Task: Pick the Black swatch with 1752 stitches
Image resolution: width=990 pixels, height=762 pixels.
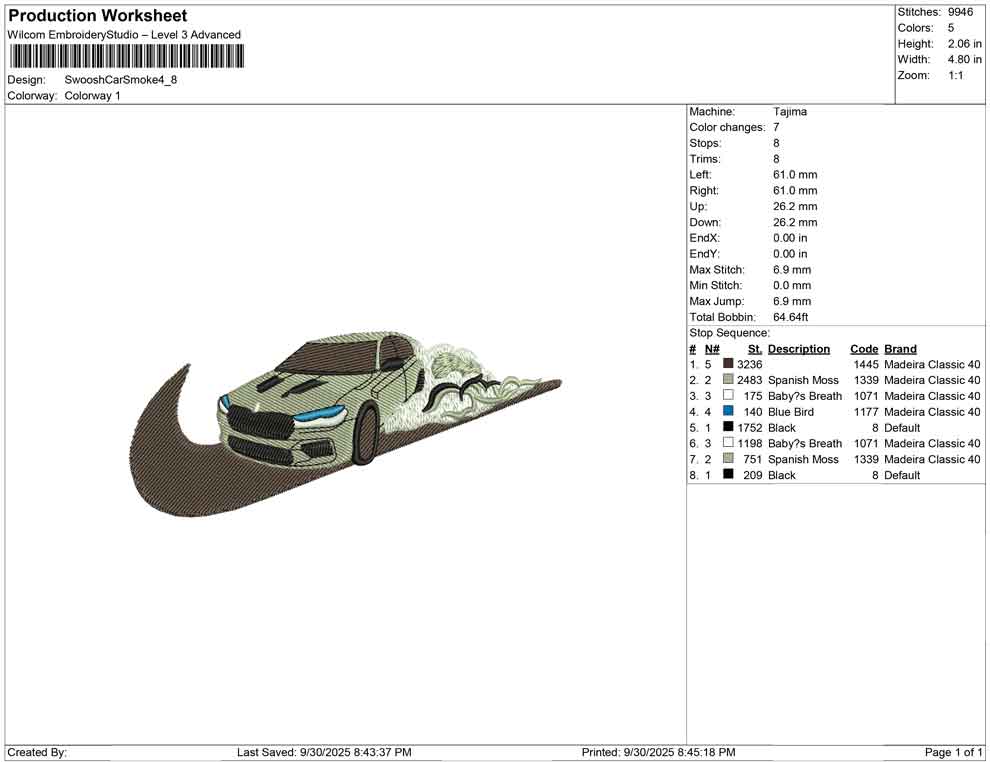Action: 728,427
